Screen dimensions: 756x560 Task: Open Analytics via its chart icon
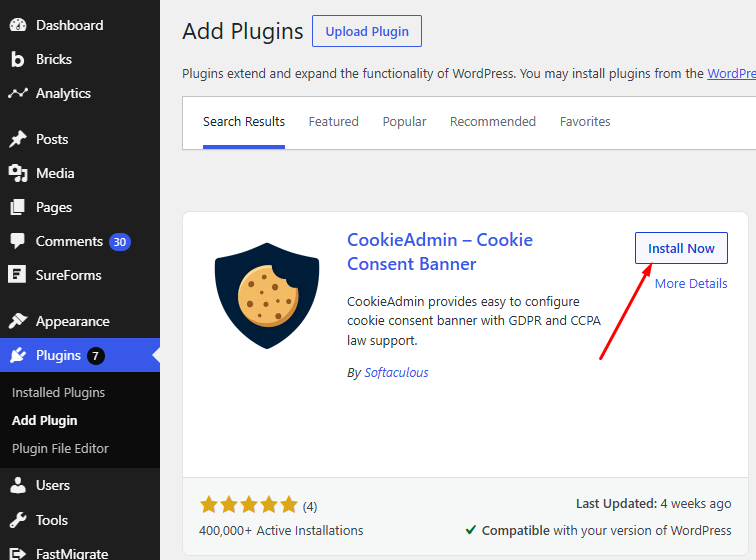pyautogui.click(x=18, y=93)
